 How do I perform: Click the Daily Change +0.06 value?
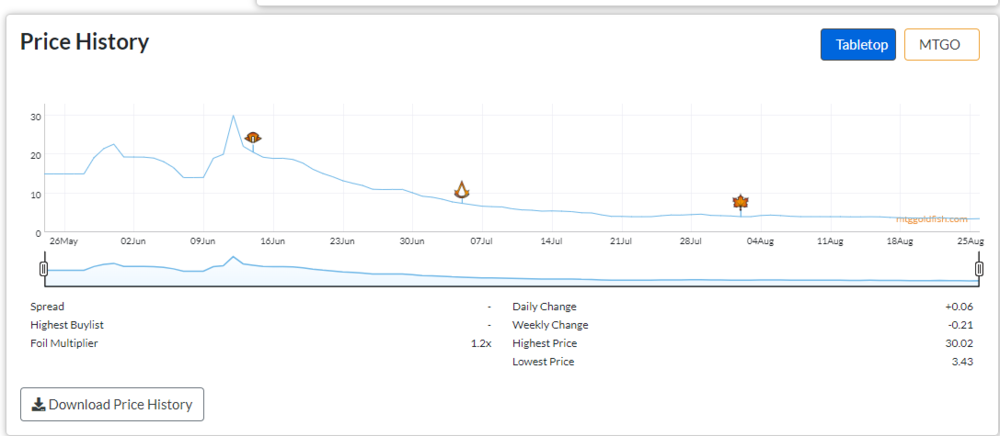(963, 307)
